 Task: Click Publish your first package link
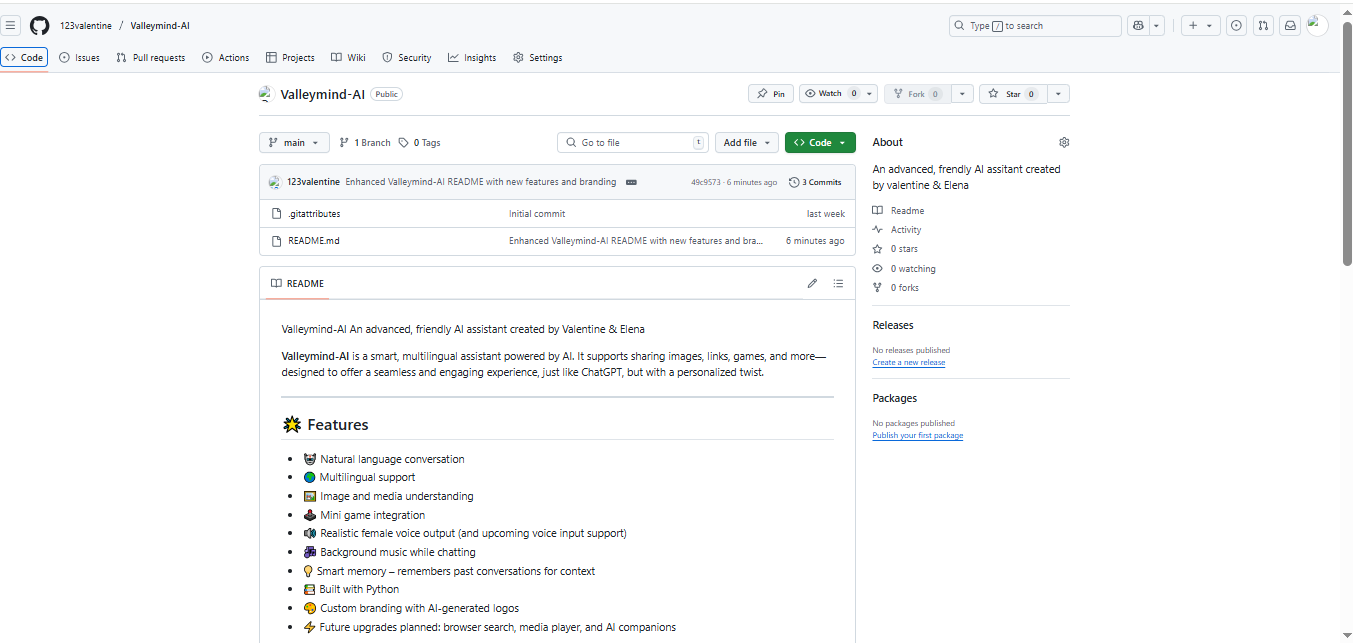pyautogui.click(x=918, y=436)
